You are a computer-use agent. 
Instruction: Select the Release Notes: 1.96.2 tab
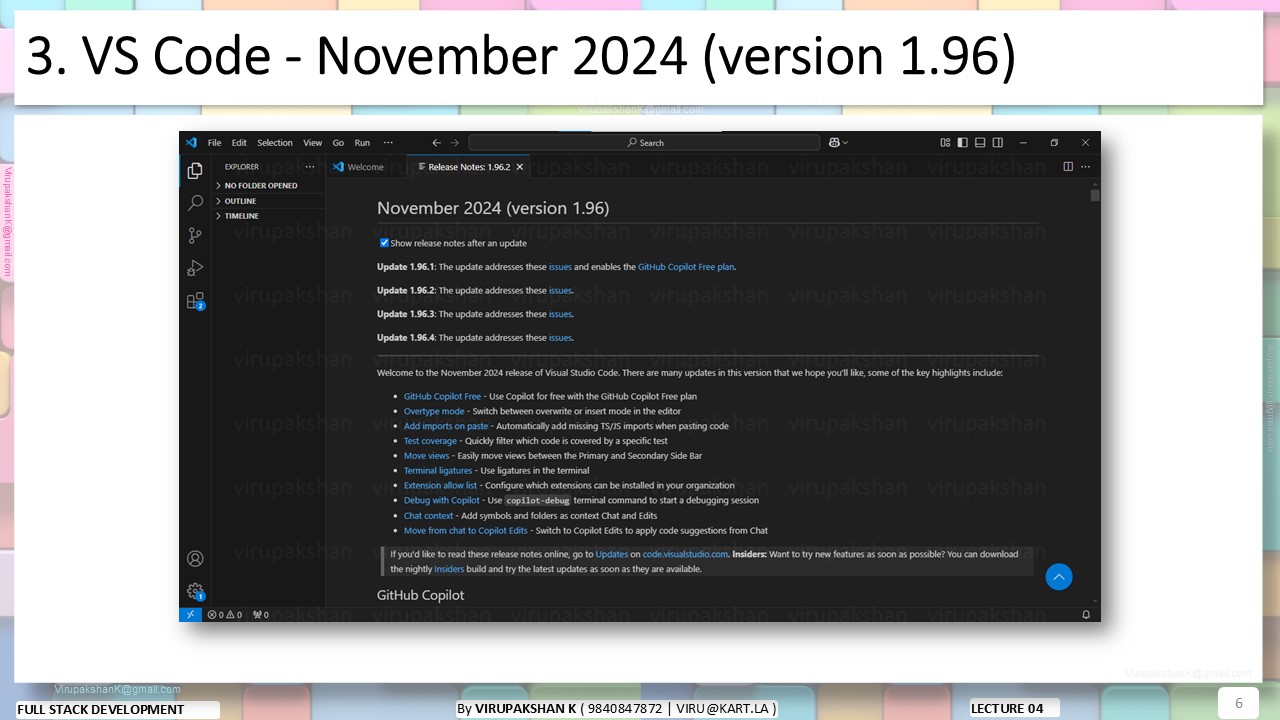click(x=470, y=167)
